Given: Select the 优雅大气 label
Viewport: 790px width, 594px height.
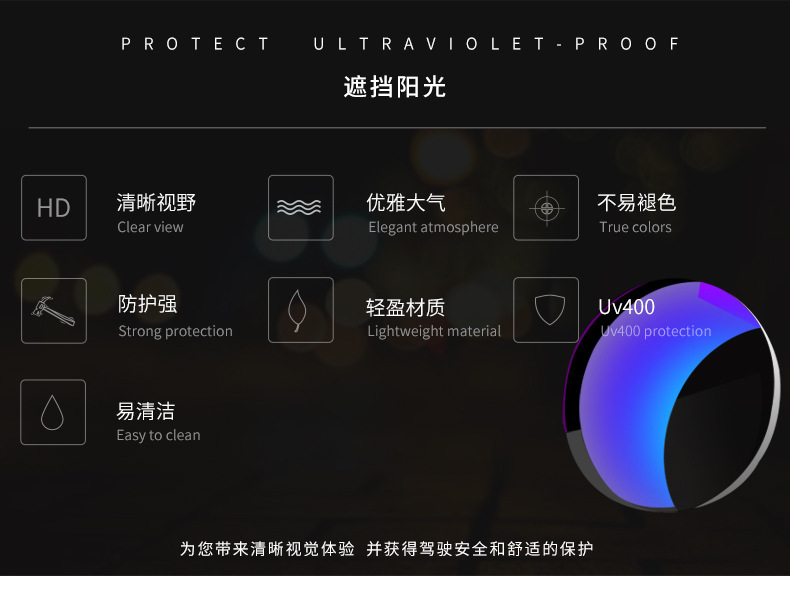Looking at the screenshot, I should click(x=406, y=203).
